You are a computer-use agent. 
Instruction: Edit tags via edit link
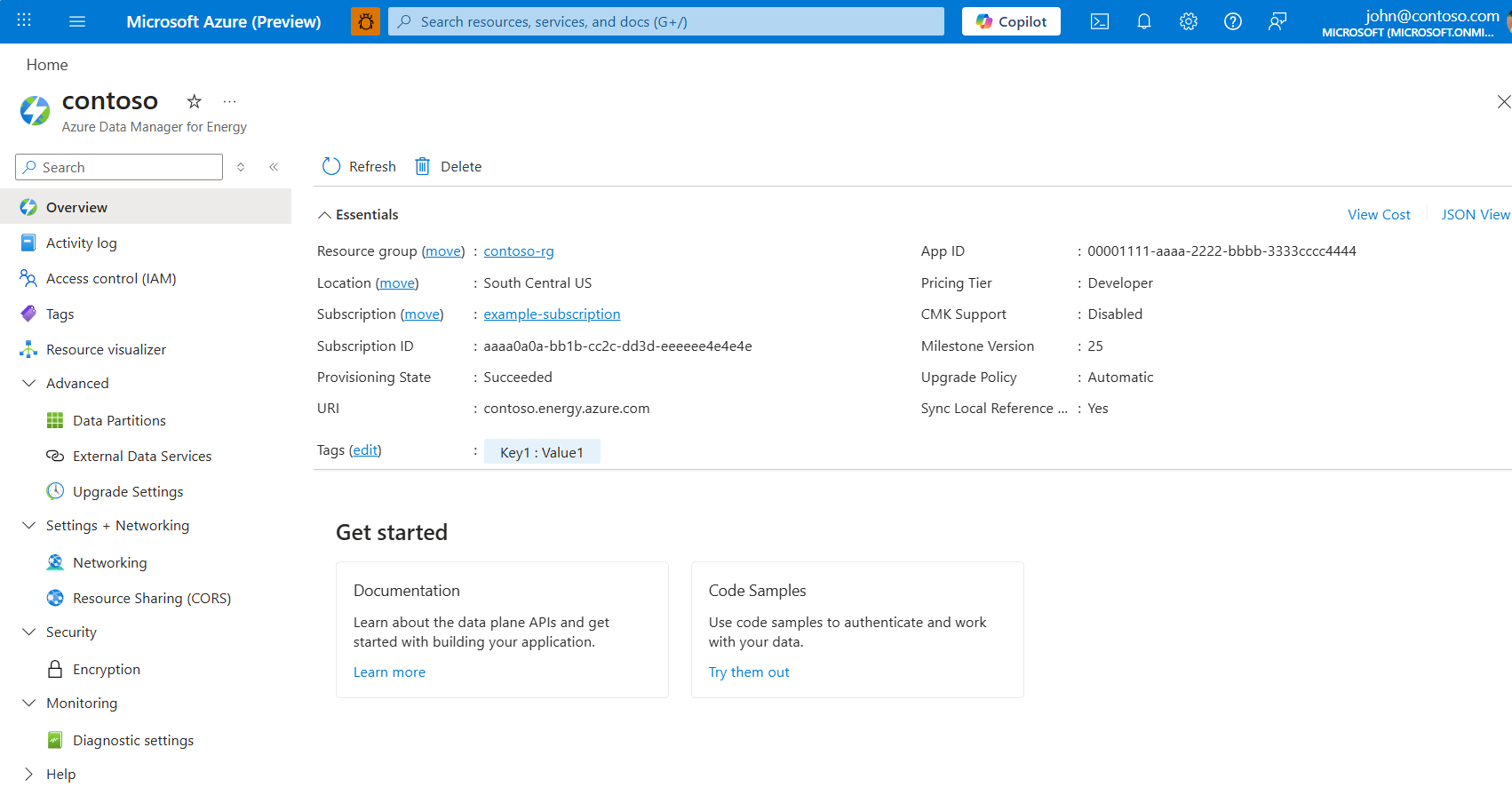(x=365, y=450)
